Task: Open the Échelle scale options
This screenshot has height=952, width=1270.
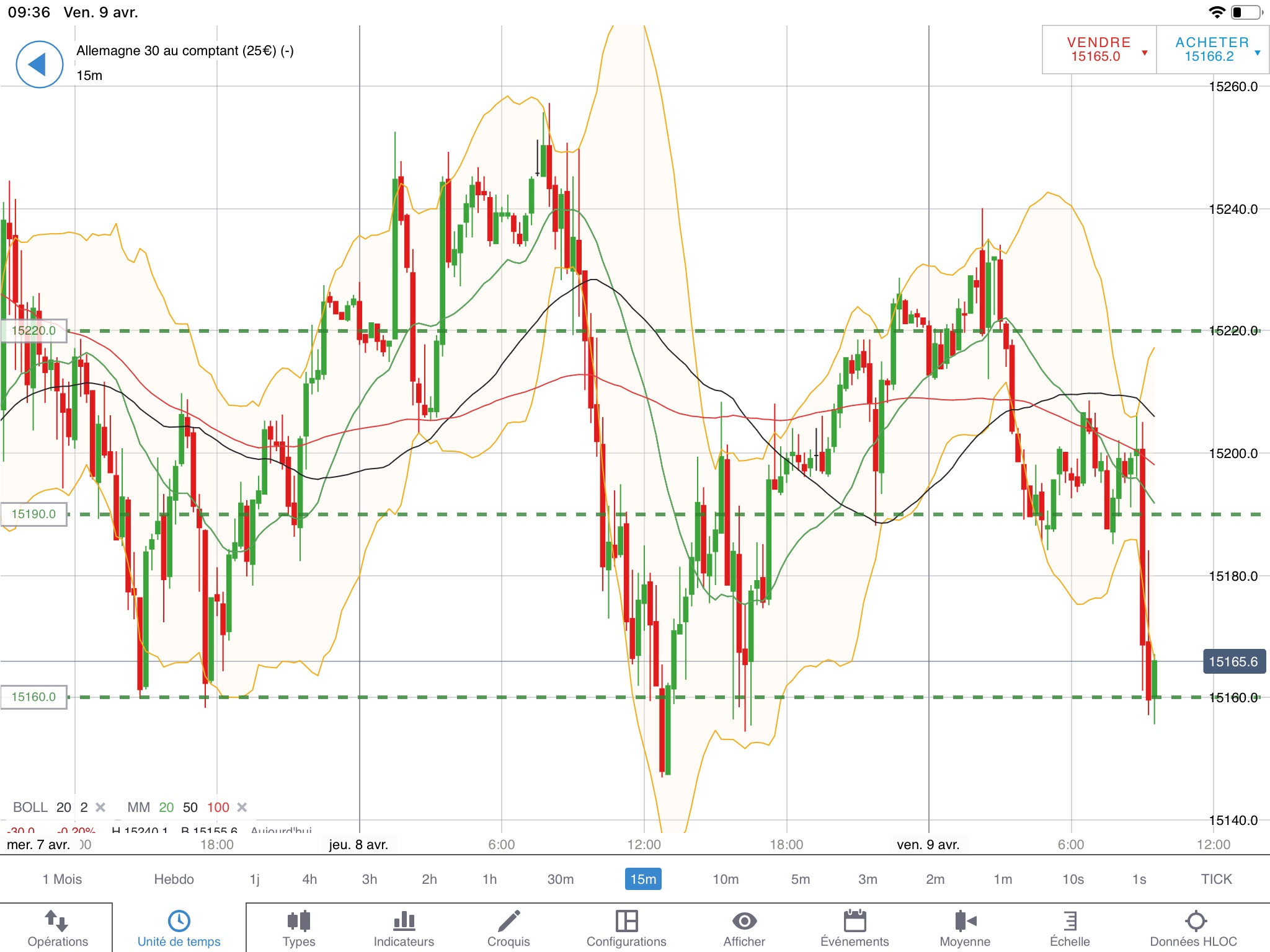Action: click(1070, 921)
